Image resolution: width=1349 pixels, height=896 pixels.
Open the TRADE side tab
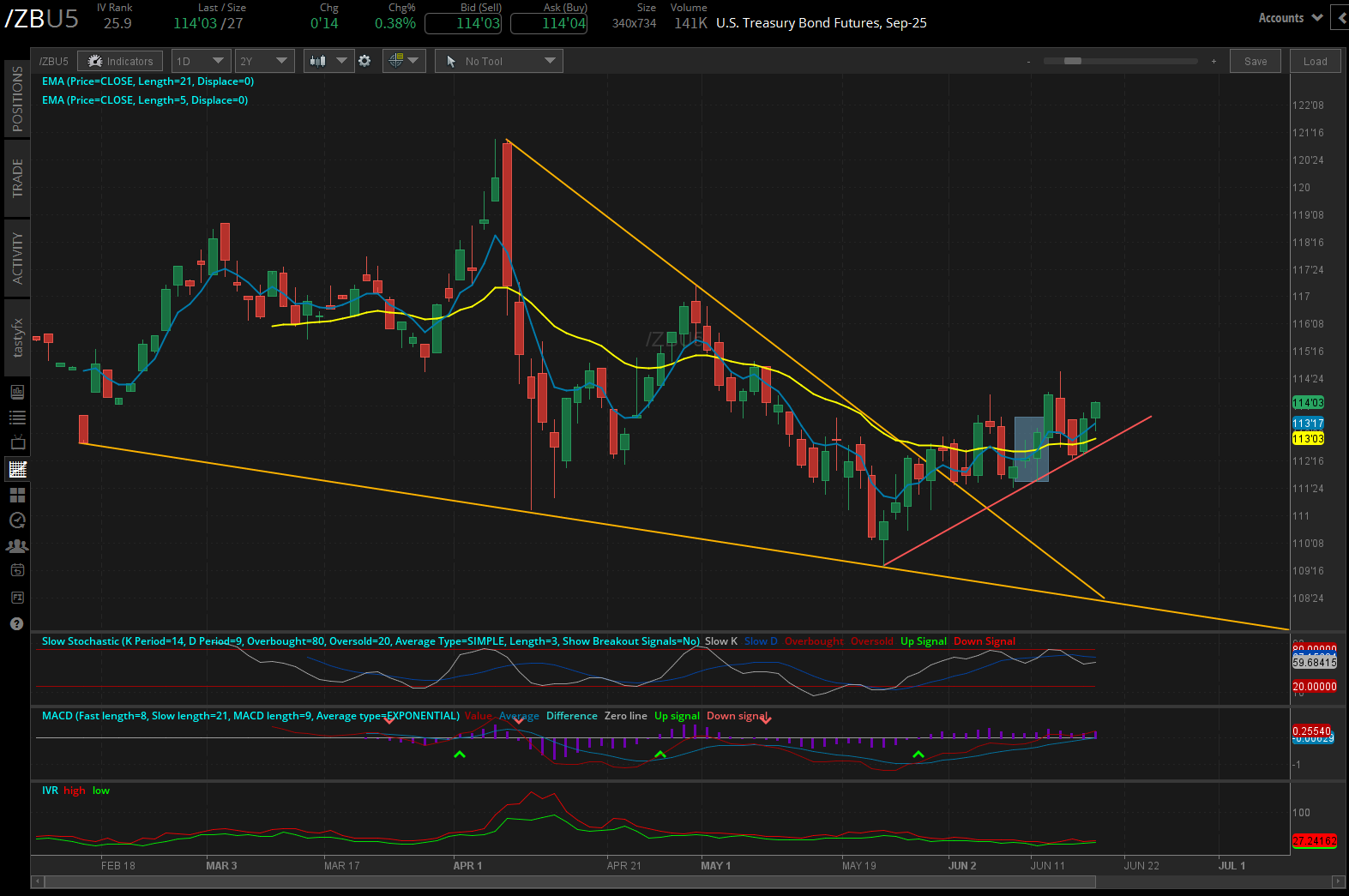pos(17,178)
